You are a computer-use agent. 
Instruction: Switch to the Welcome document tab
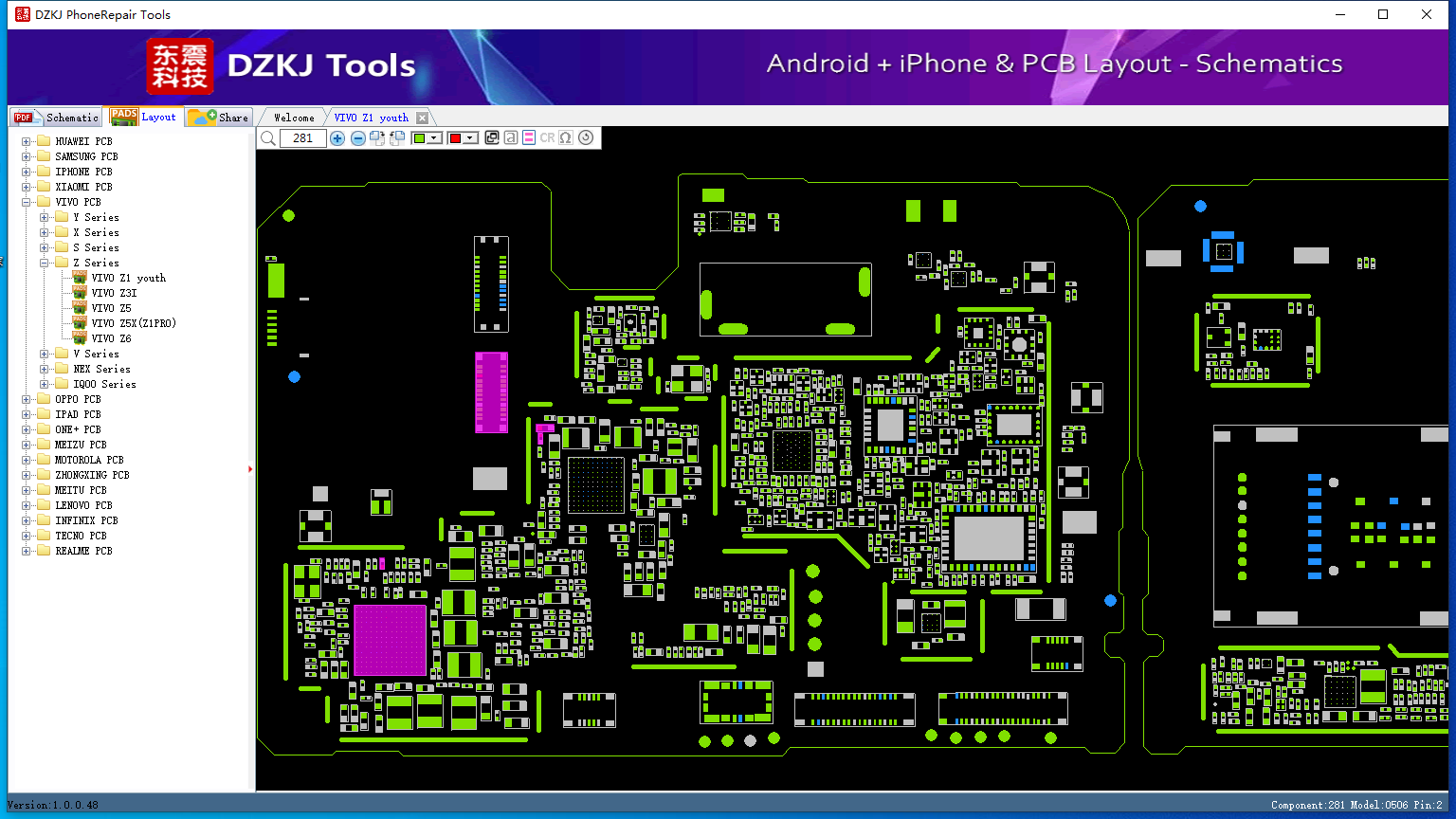(294, 118)
